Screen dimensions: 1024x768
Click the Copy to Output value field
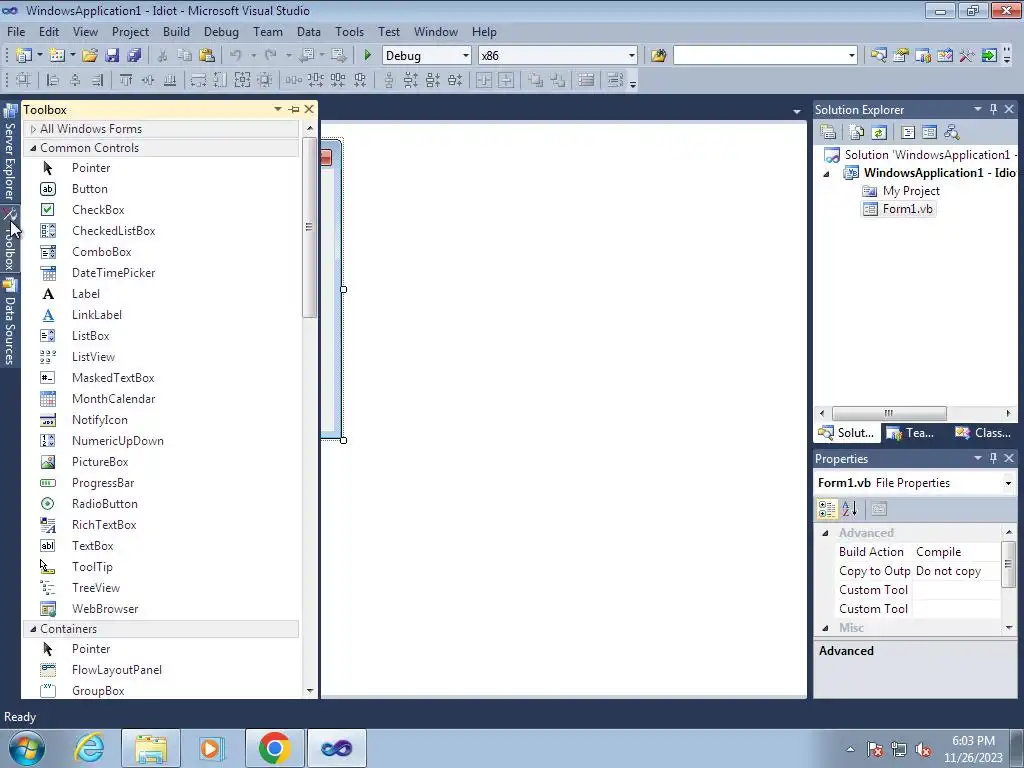tap(956, 571)
